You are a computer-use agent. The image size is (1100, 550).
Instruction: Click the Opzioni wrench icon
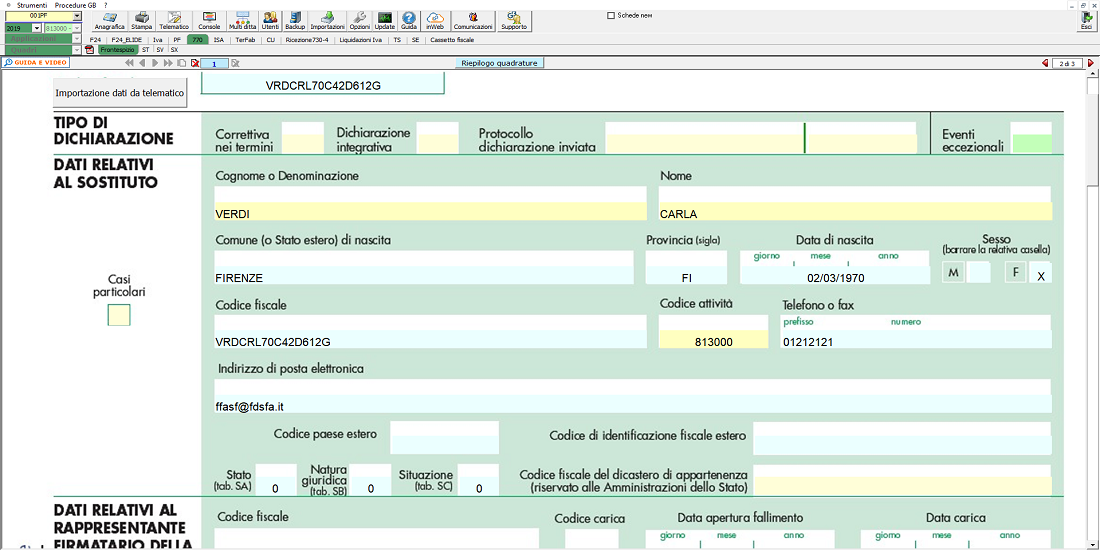pos(359,20)
